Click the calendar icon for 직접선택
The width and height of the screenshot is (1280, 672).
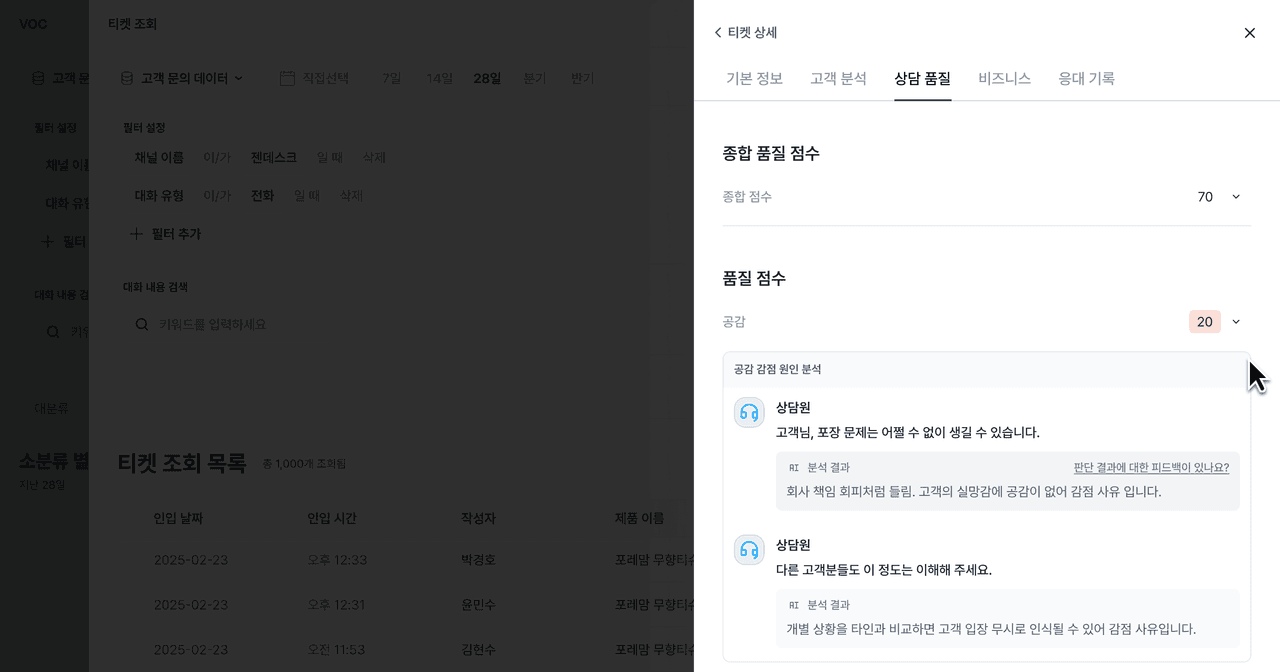(287, 78)
